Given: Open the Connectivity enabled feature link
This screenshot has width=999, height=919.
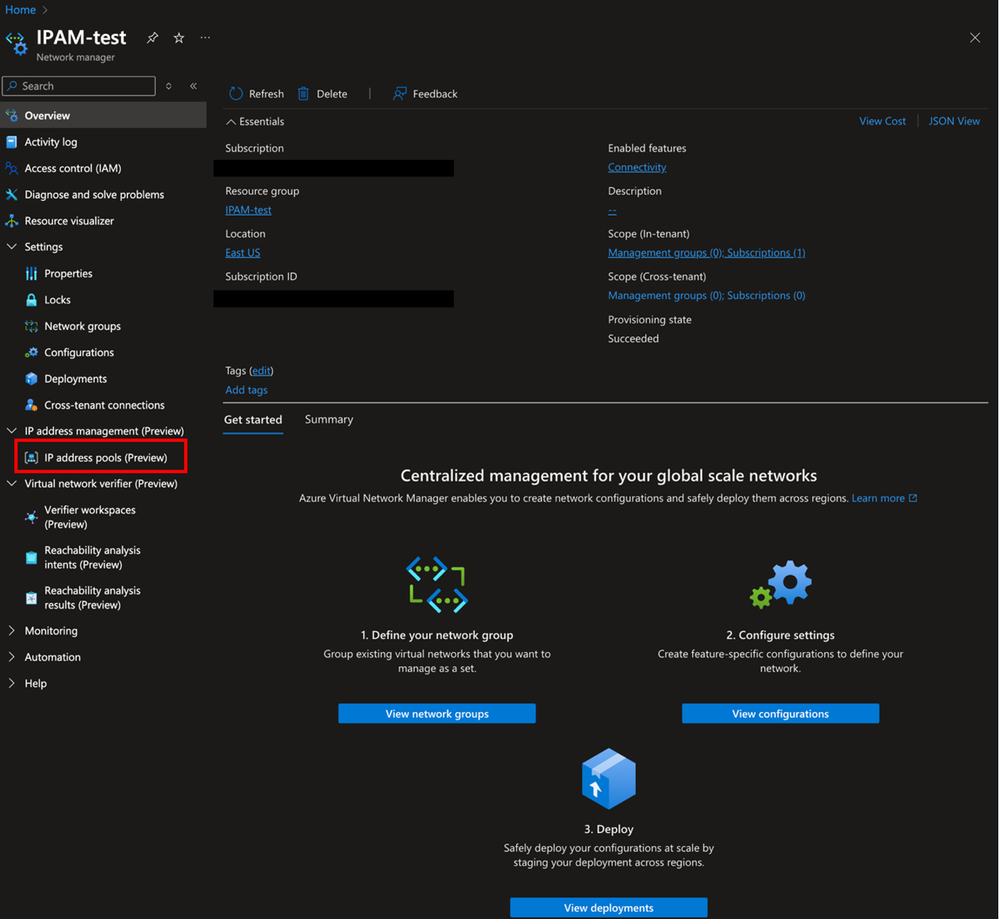Looking at the screenshot, I should point(637,167).
